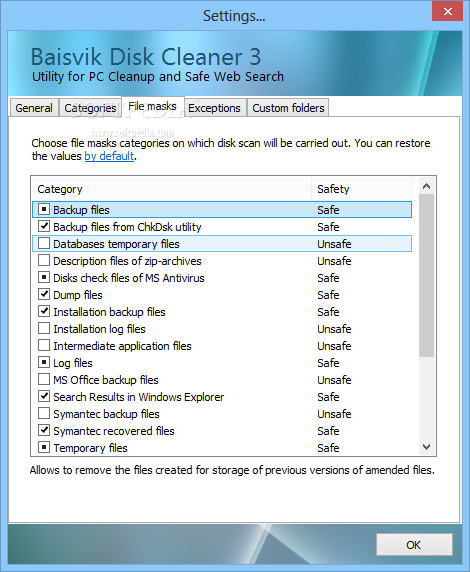Select 'Dump files' row label

[78, 295]
